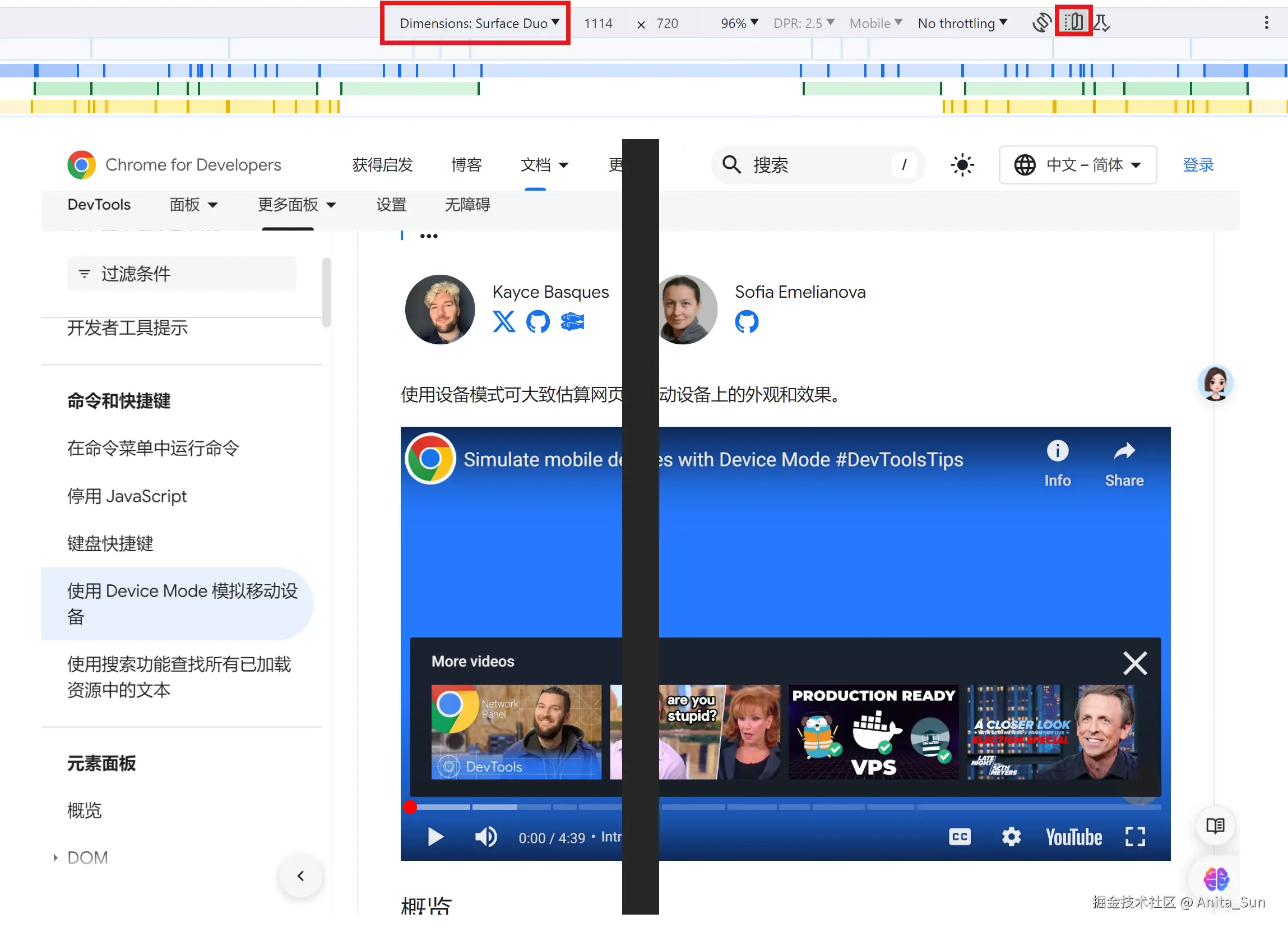
Task: Mute the video volume speaker
Action: click(485, 837)
